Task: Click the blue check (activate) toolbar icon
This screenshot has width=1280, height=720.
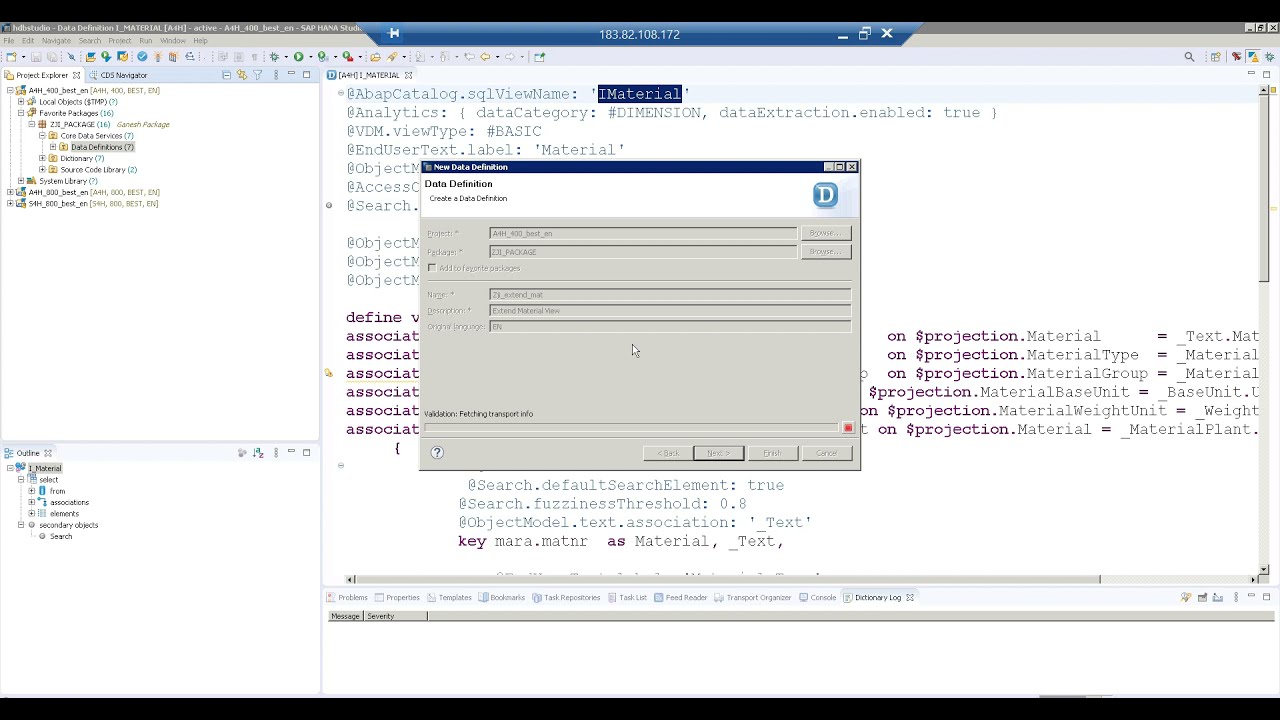Action: pos(142,57)
